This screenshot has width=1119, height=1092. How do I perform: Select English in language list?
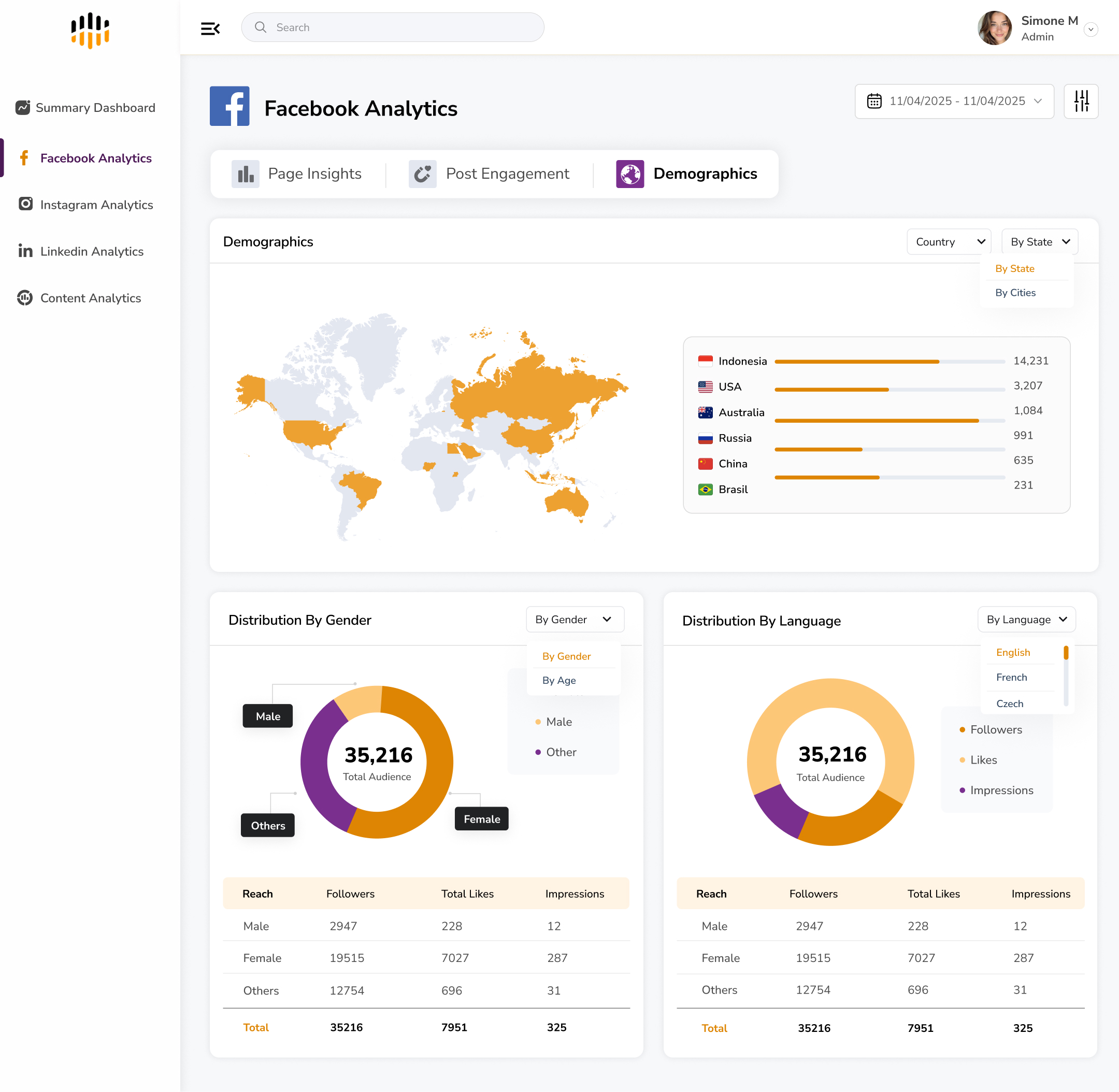[1013, 652]
